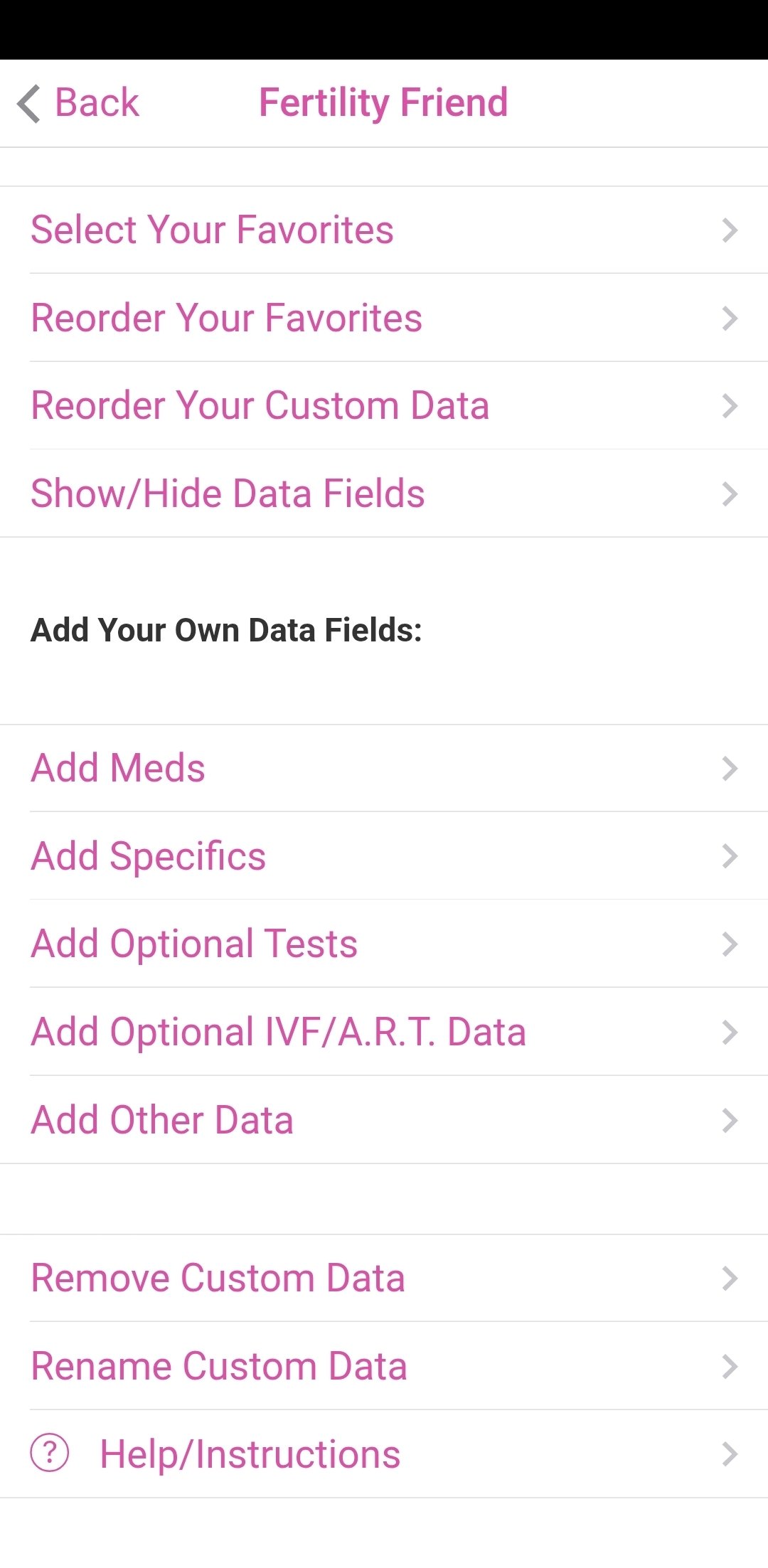Viewport: 768px width, 1568px height.
Task: Expand the Reorder Your Favorites arrow
Action: pos(730,319)
